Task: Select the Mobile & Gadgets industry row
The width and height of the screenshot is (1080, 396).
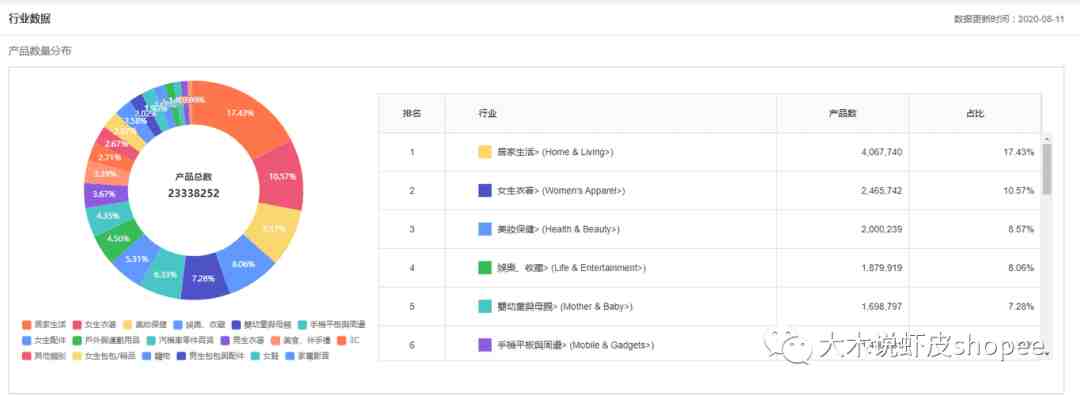Action: (x=710, y=344)
